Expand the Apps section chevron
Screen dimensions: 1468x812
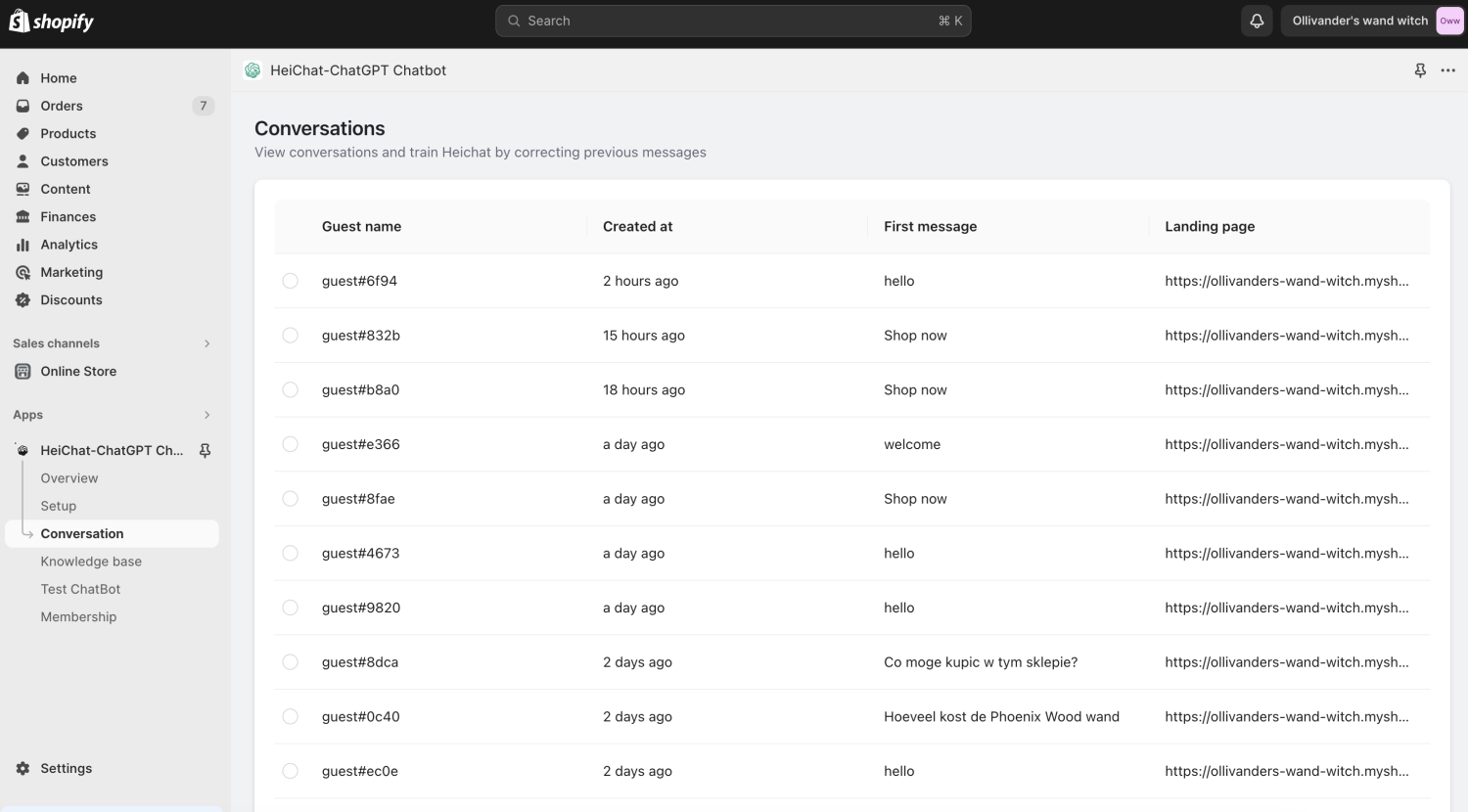tap(206, 415)
